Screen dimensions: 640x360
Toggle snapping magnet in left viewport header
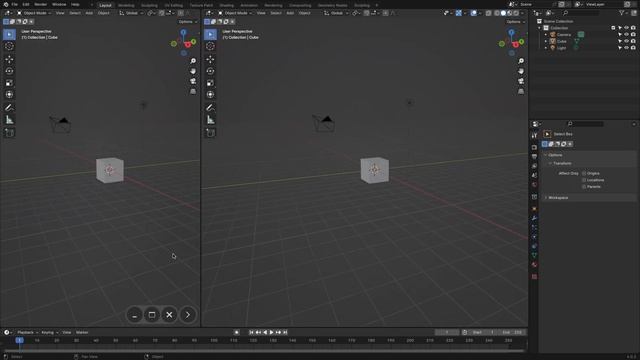pos(162,13)
